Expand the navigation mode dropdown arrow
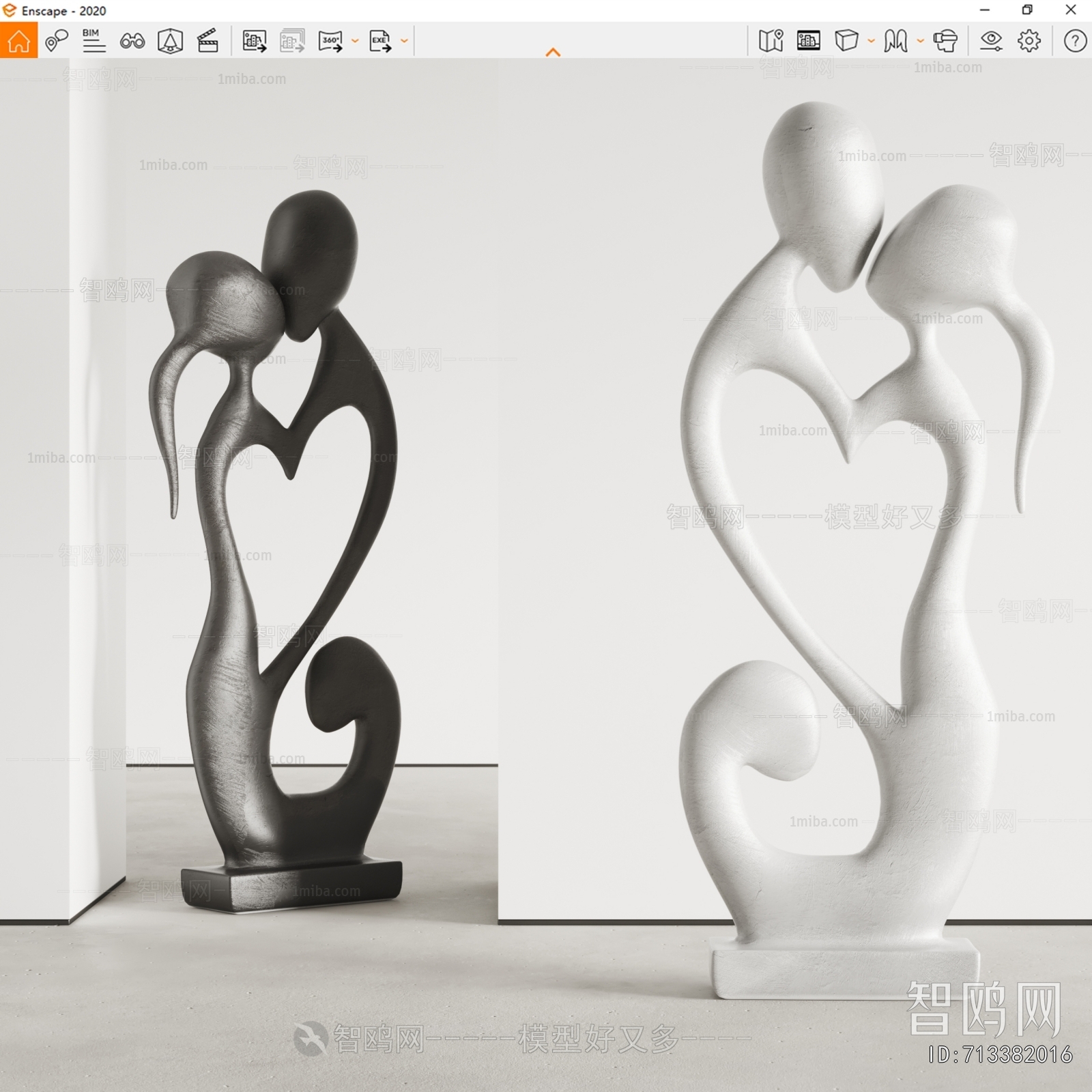The width and height of the screenshot is (1092, 1092). point(920,41)
